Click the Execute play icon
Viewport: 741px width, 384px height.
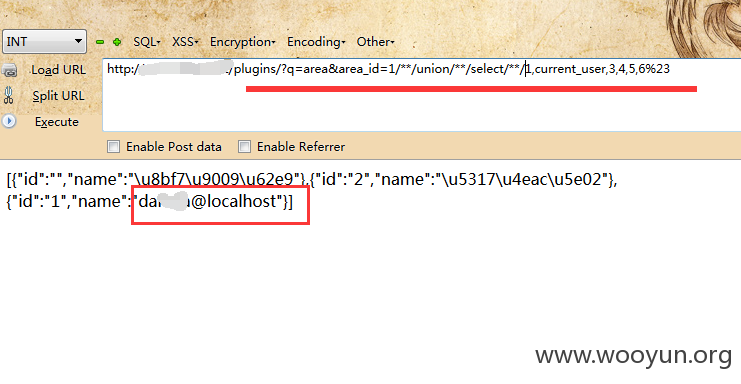(9, 121)
